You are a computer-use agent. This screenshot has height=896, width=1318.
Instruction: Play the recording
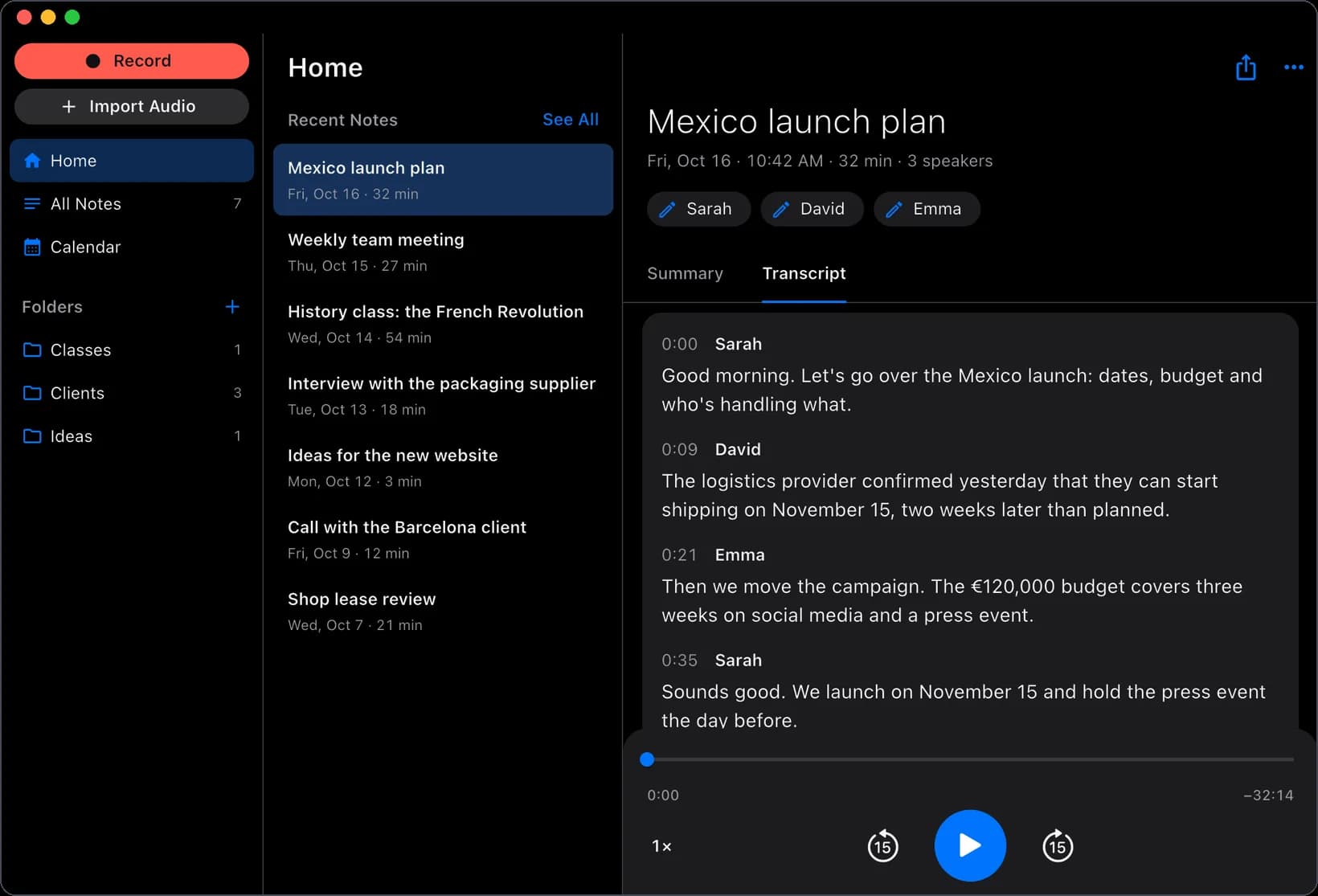[x=970, y=845]
